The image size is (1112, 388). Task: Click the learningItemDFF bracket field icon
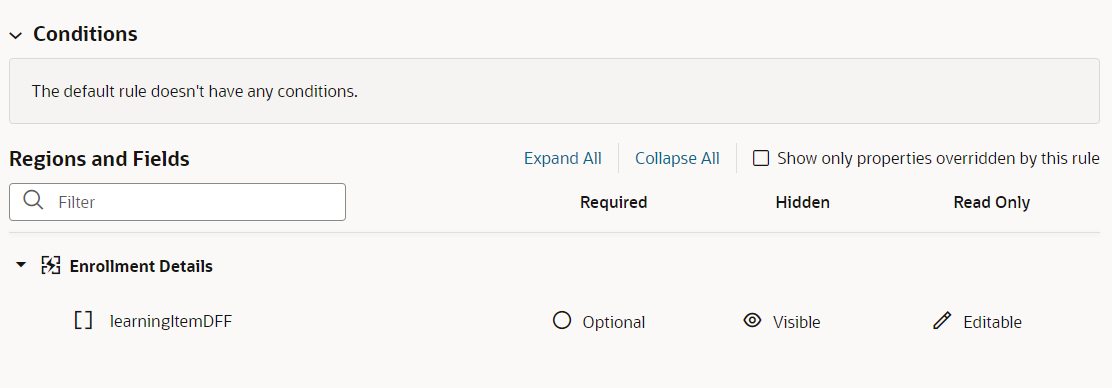click(x=84, y=321)
